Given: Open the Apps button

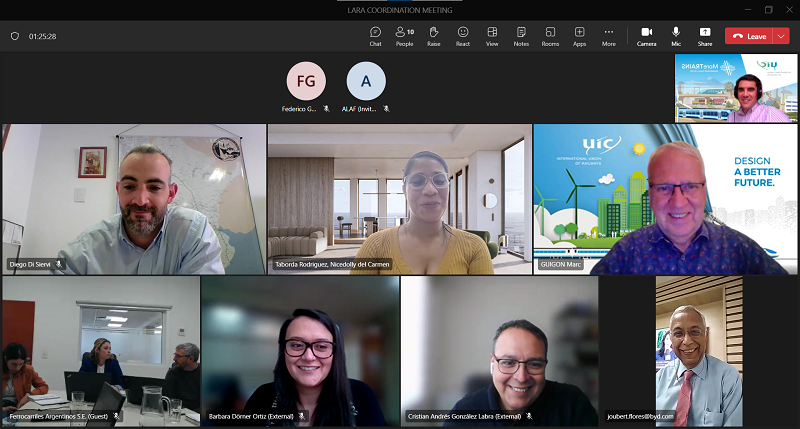Looking at the screenshot, I should [x=579, y=35].
